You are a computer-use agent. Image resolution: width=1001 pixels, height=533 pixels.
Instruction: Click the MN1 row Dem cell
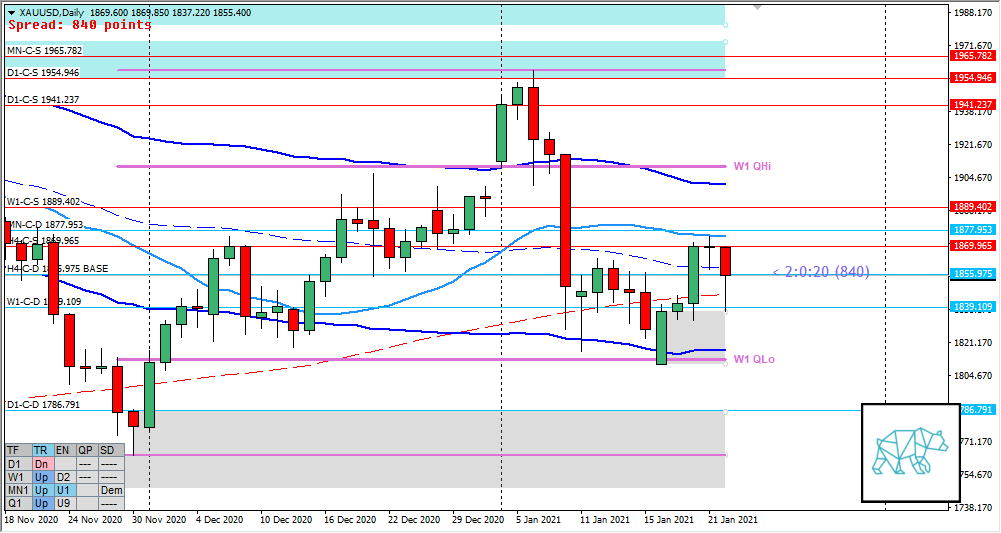point(111,490)
